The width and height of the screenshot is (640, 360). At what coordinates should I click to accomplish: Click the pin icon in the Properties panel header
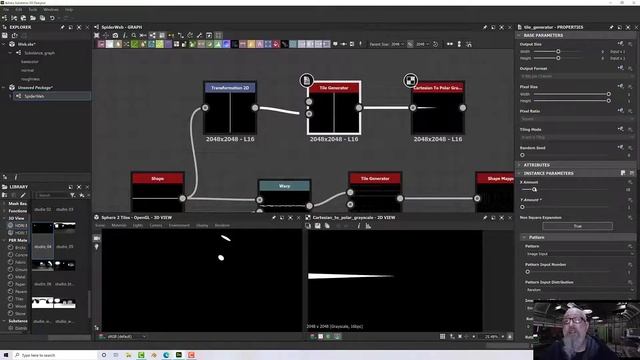click(611, 27)
